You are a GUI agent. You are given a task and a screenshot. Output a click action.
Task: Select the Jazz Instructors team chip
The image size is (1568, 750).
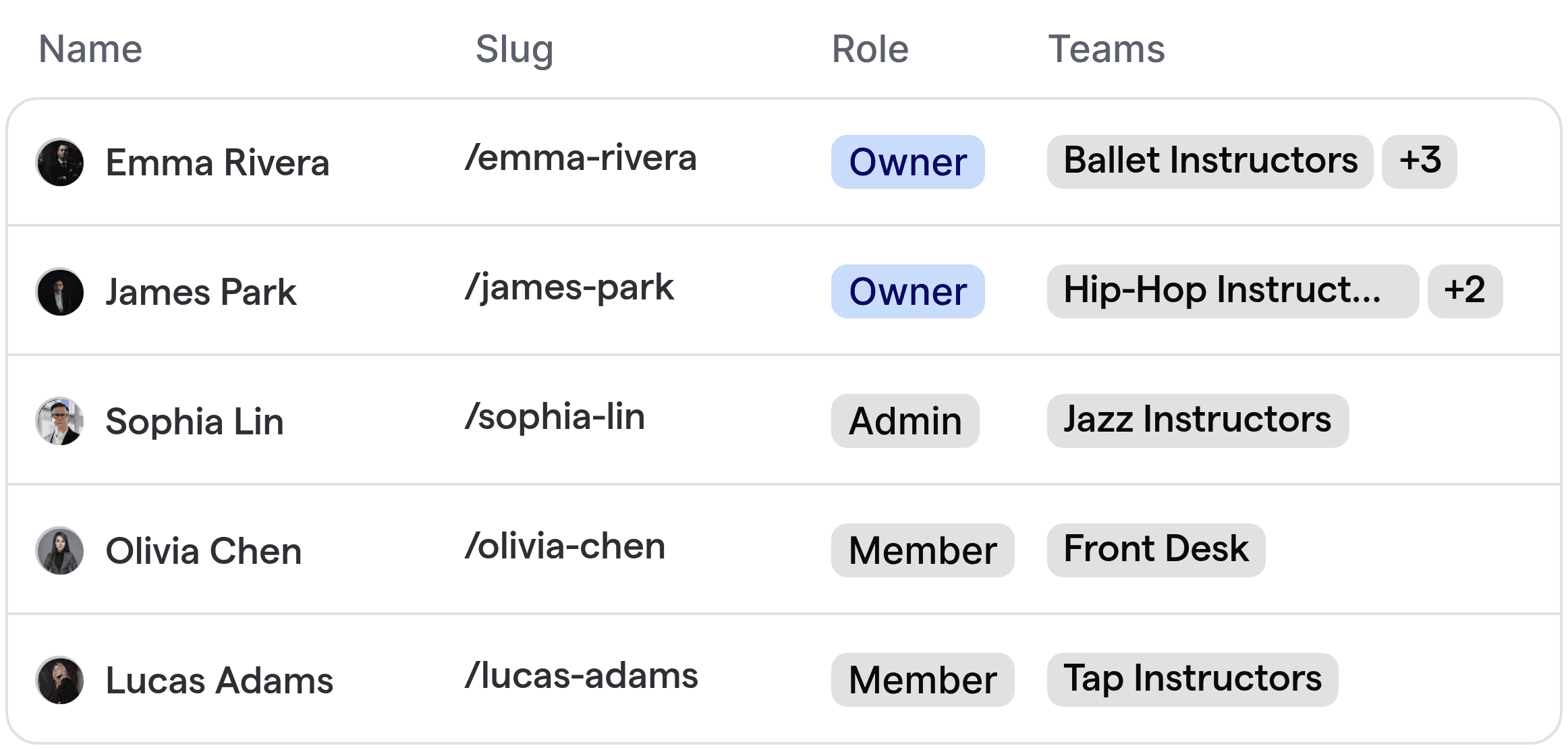click(x=1197, y=421)
